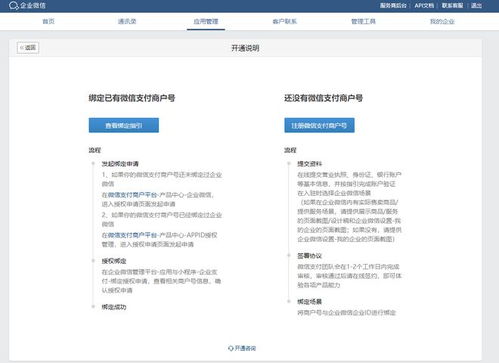499x363 pixels.
Task: Click the 企业微信 logo icon
Action: click(13, 6)
